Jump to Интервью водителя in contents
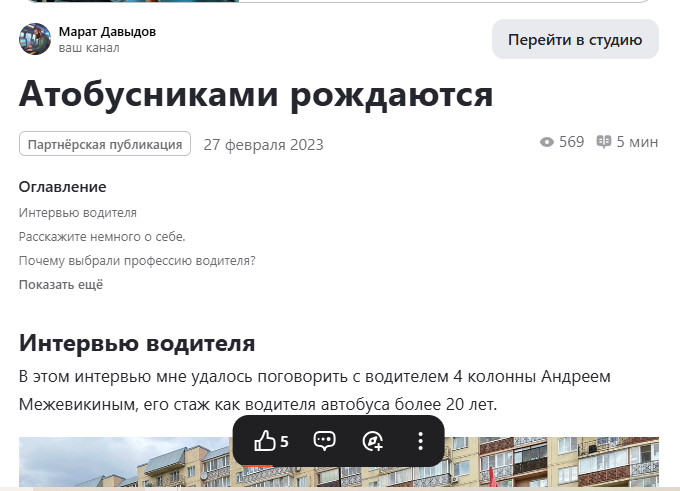 click(78, 213)
